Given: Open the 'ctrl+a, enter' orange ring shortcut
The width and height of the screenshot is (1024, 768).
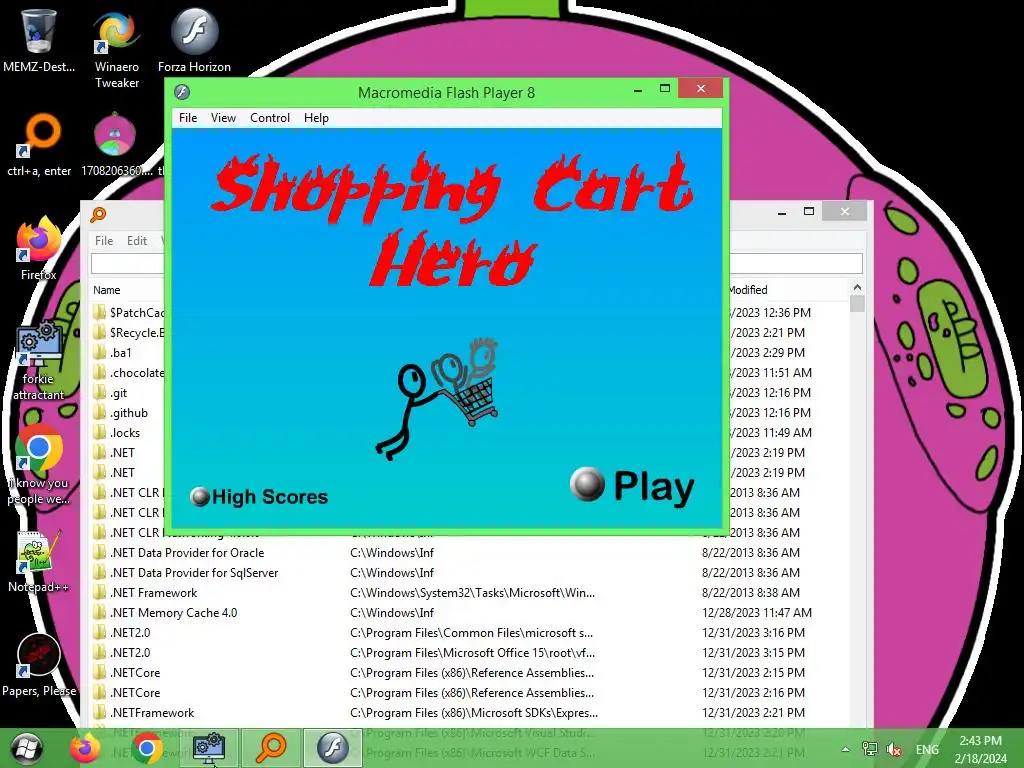Looking at the screenshot, I should (39, 145).
